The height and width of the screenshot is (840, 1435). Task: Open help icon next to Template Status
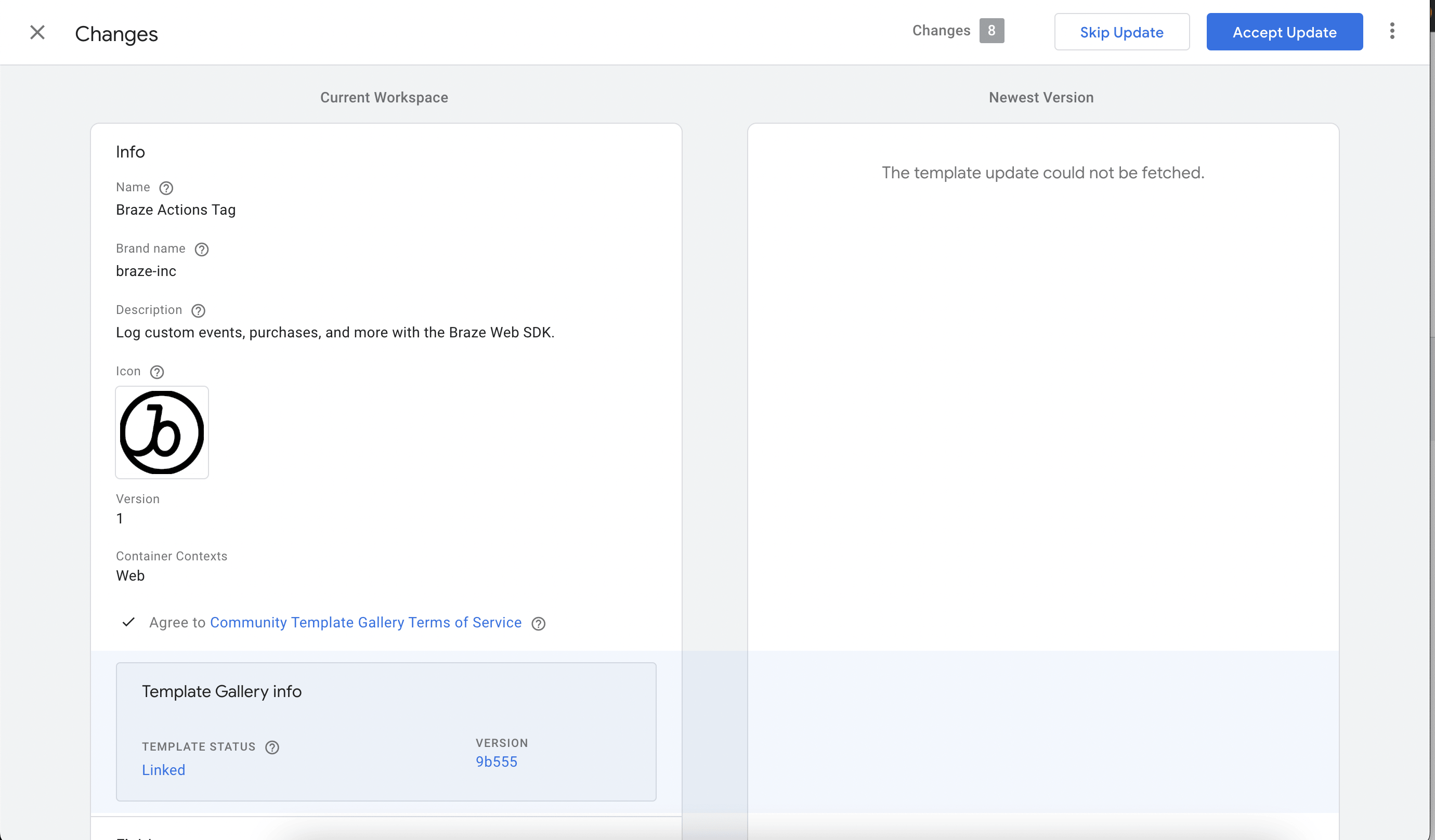point(272,747)
